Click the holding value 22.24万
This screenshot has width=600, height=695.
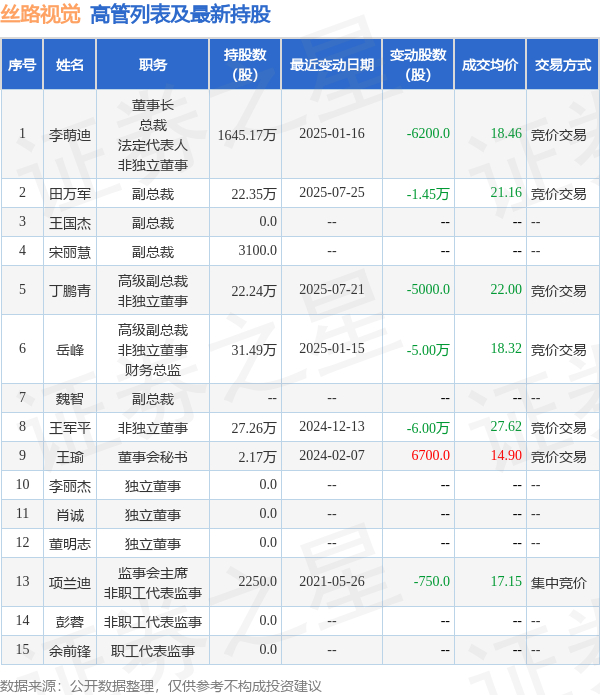point(254,291)
